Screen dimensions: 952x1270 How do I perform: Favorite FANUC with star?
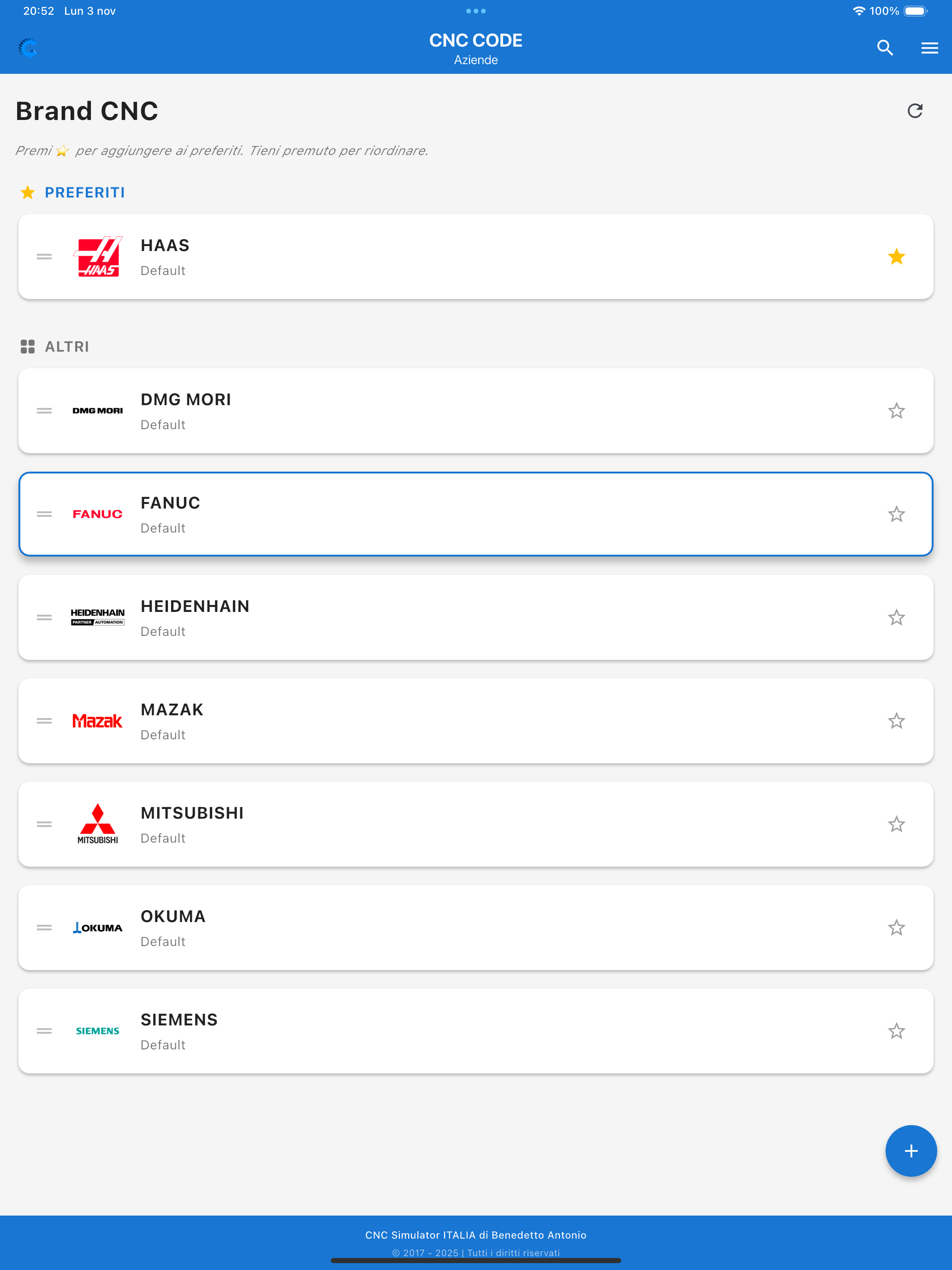pyautogui.click(x=896, y=514)
